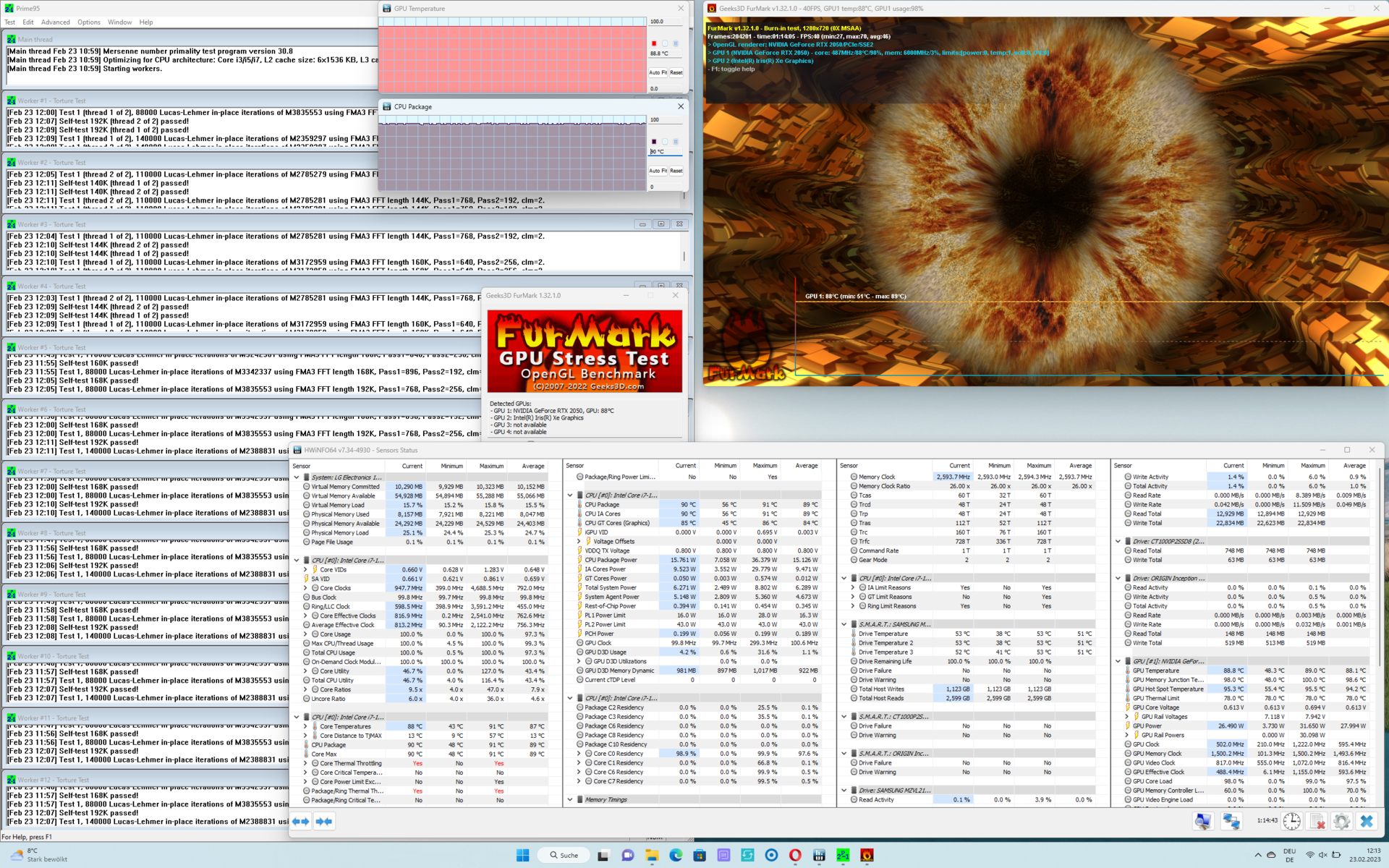
Task: Collapse the GPU [#1]: NVIDIA GeForce group
Action: click(x=1118, y=661)
